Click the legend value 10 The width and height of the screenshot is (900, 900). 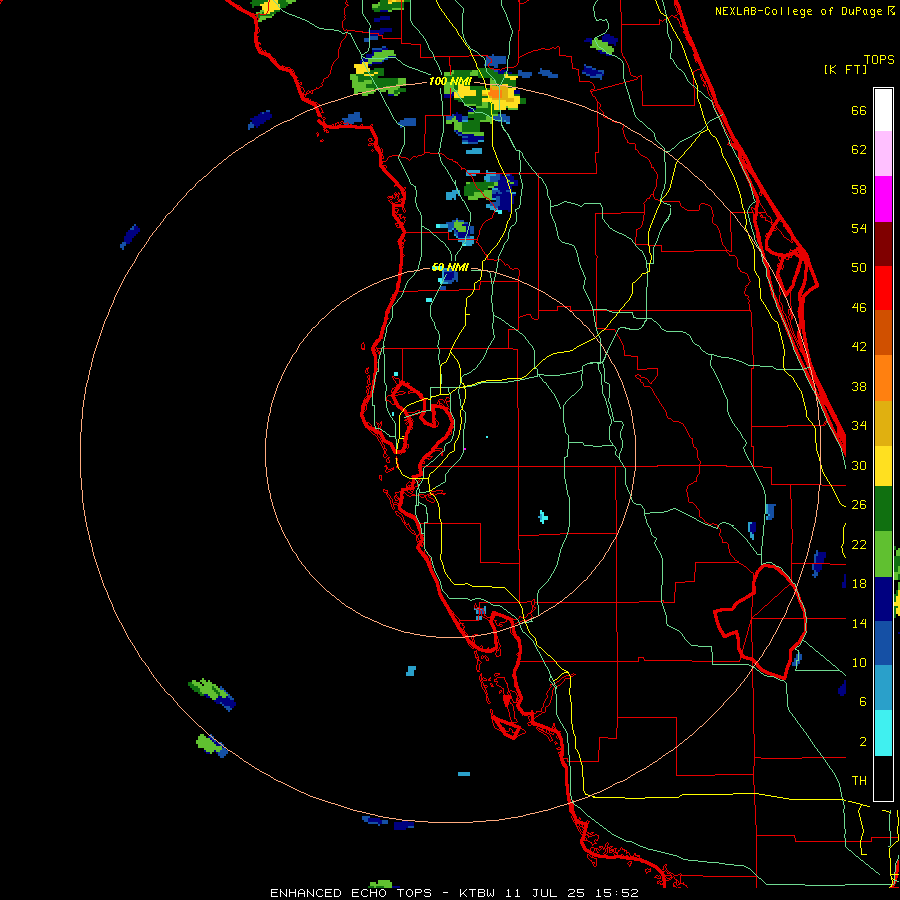[x=859, y=662]
